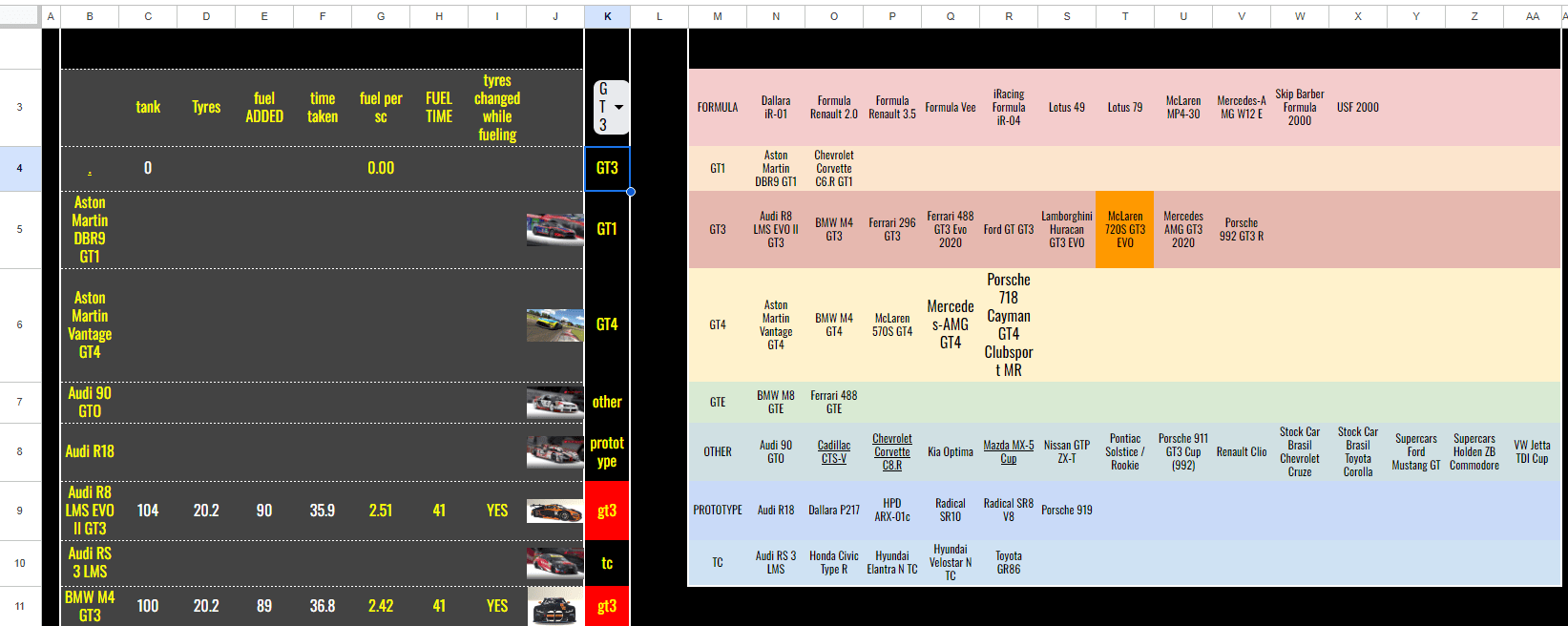Click the Porsche 718 Cayman GT4 Clubsport MR cell

click(1009, 324)
